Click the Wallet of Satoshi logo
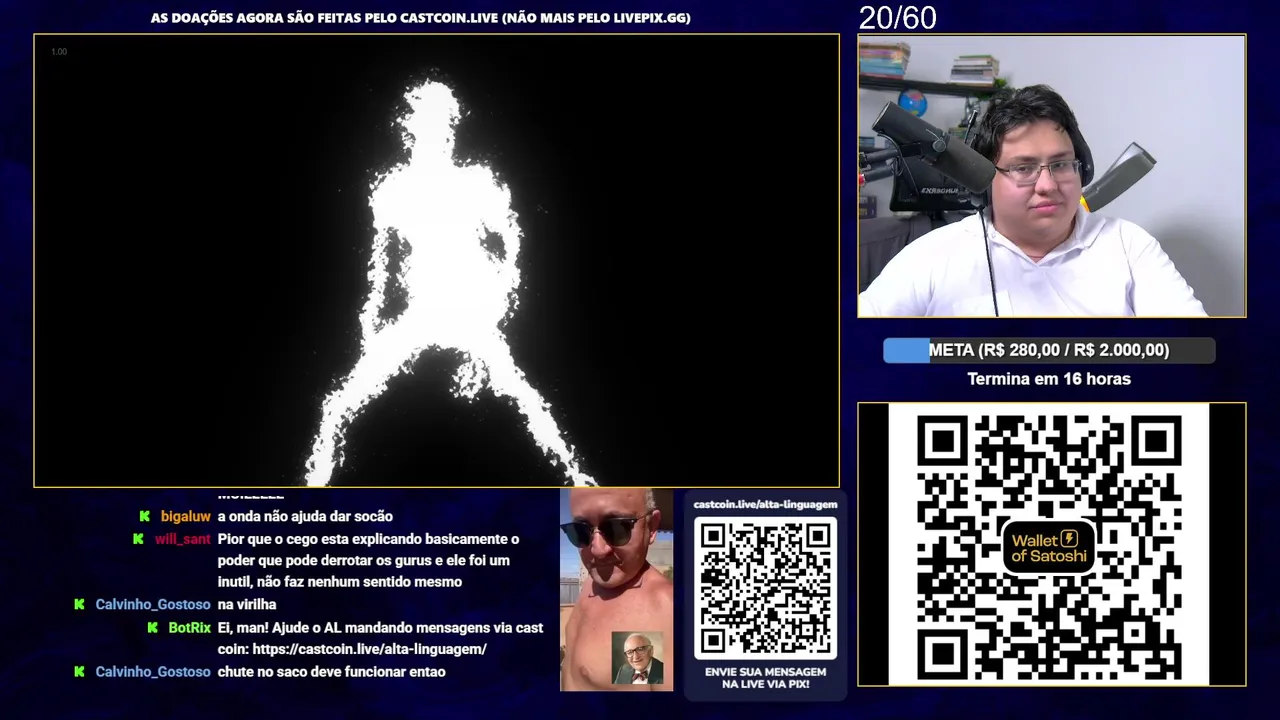The image size is (1280, 720). (x=1048, y=546)
